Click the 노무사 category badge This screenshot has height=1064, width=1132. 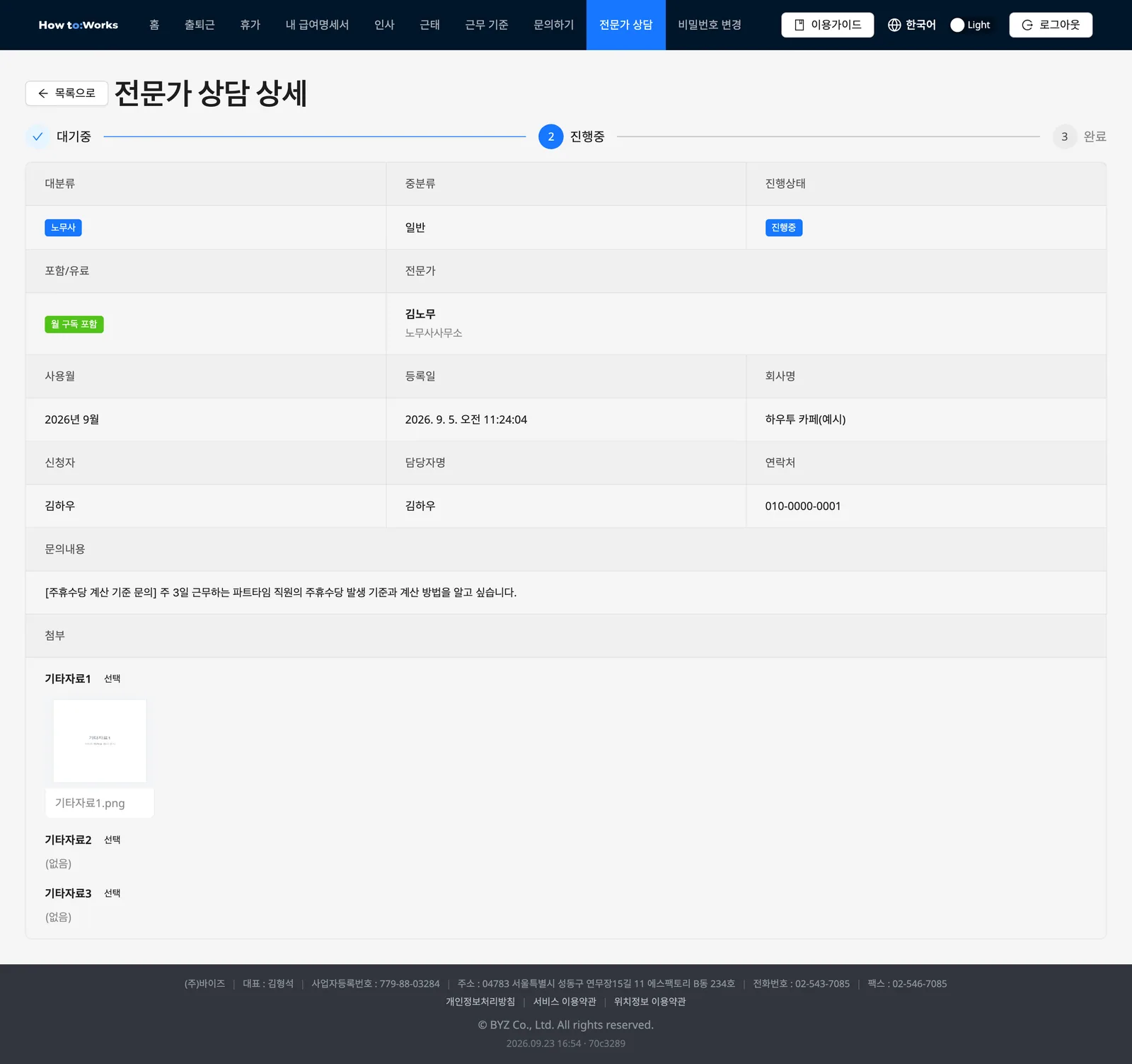pyautogui.click(x=63, y=228)
